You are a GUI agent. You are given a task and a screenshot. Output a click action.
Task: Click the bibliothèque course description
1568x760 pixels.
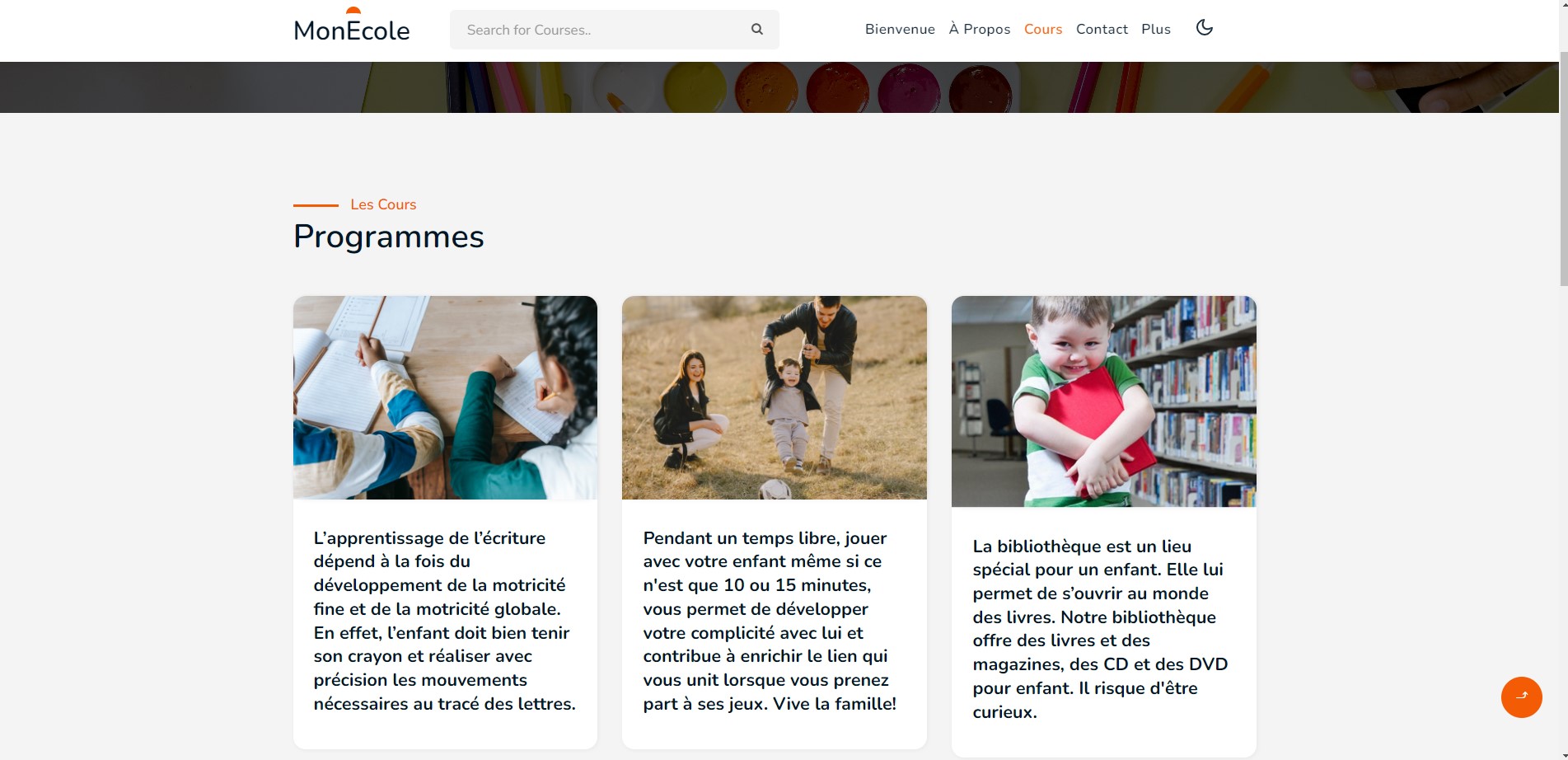coord(1101,629)
